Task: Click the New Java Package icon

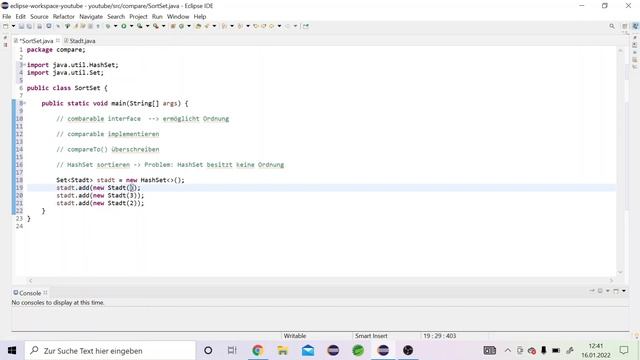Action: click(x=173, y=26)
